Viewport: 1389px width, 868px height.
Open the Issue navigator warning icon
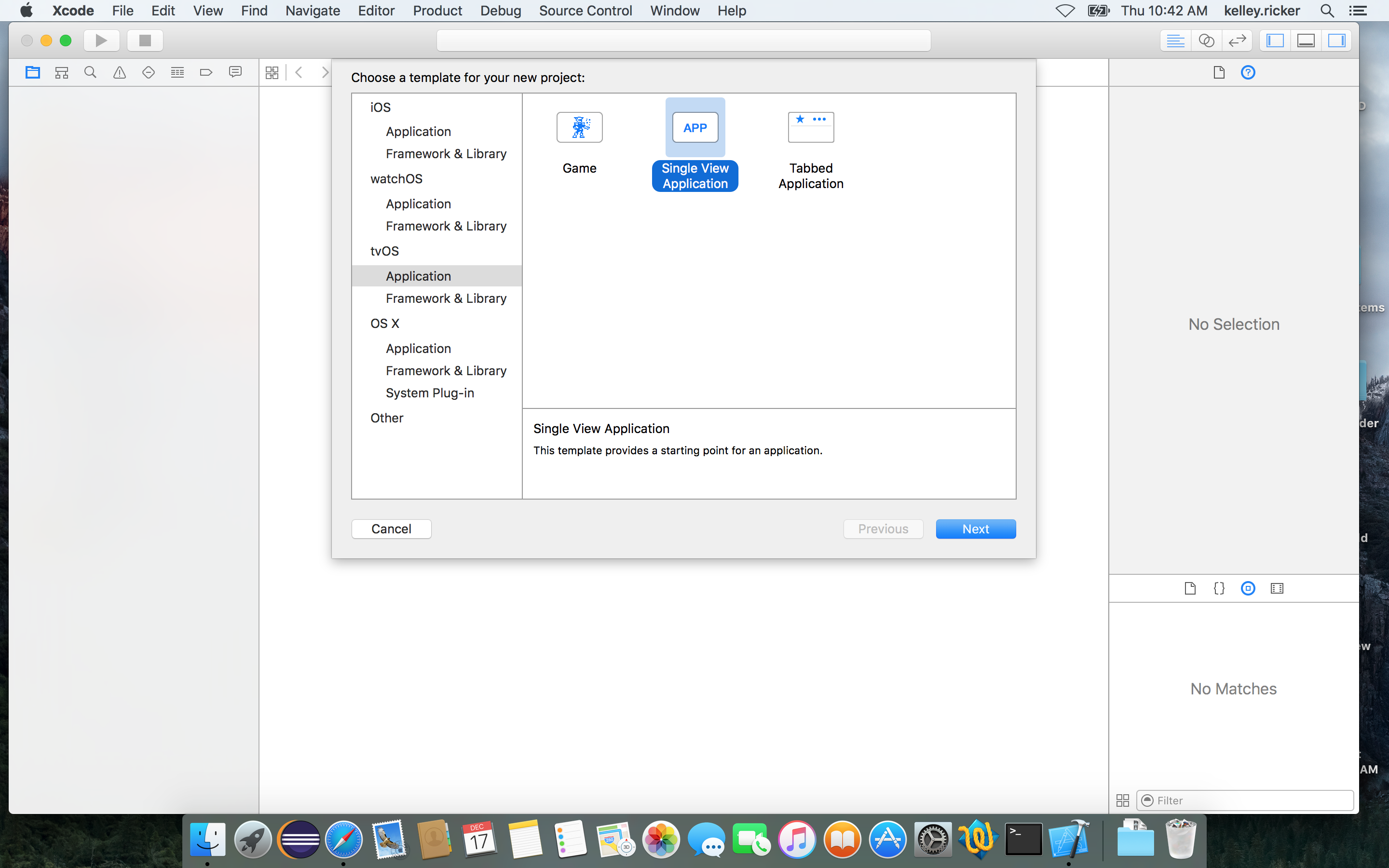pos(120,72)
